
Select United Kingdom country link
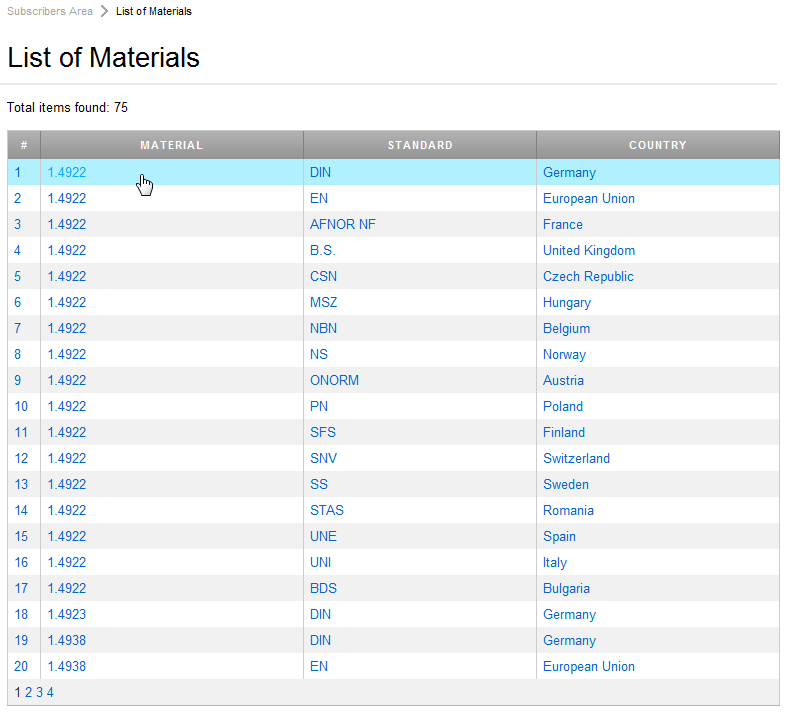(x=589, y=250)
